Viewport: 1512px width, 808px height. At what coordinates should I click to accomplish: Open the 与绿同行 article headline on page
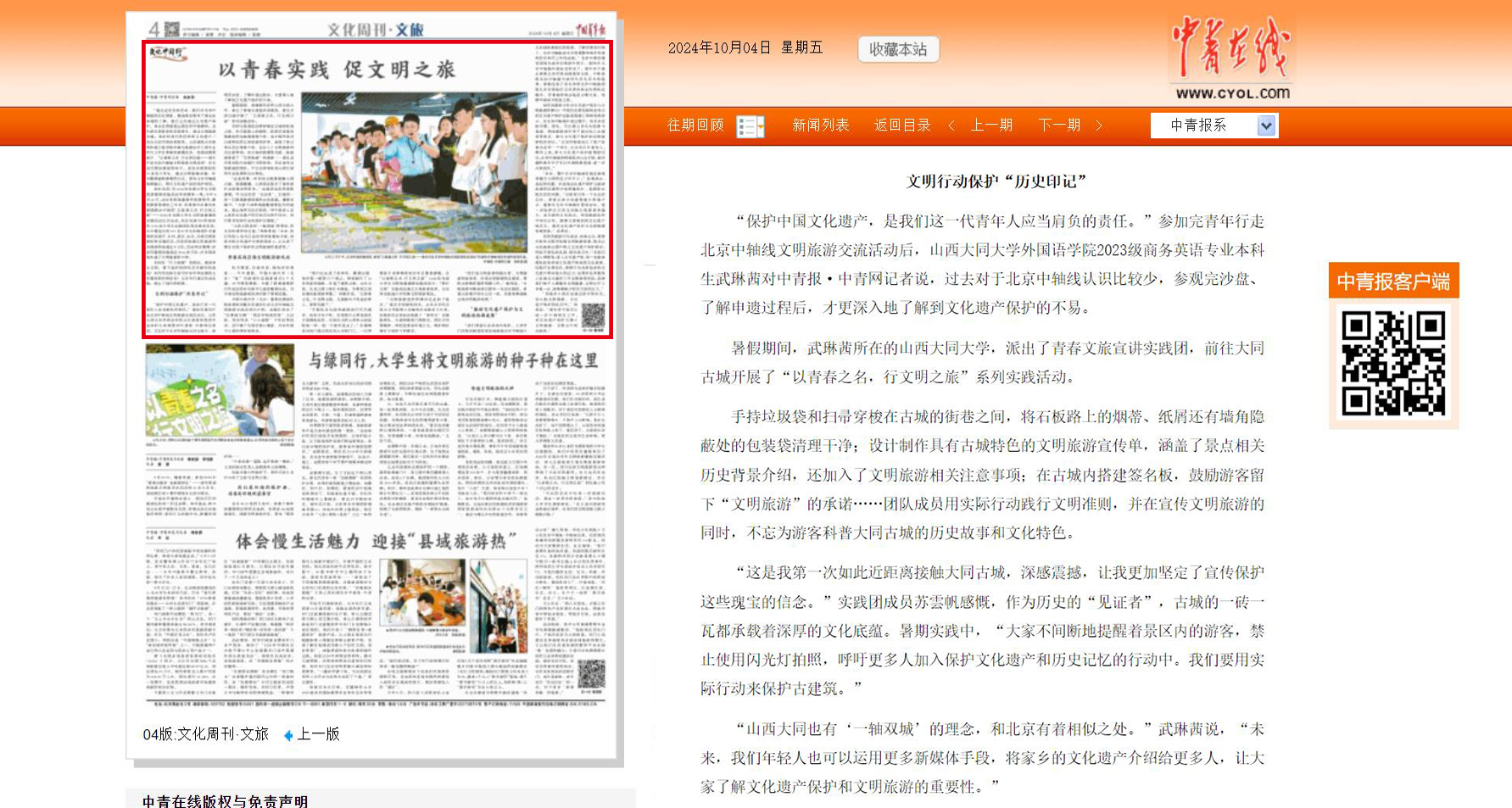click(x=452, y=360)
